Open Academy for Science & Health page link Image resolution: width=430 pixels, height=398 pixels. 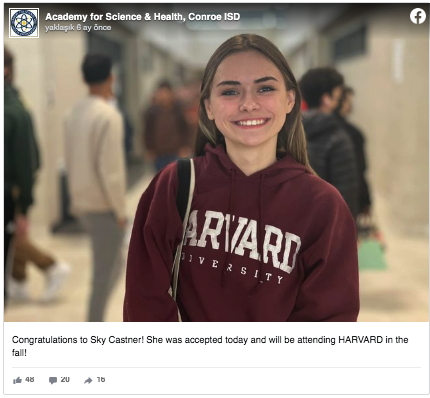[x=142, y=17]
